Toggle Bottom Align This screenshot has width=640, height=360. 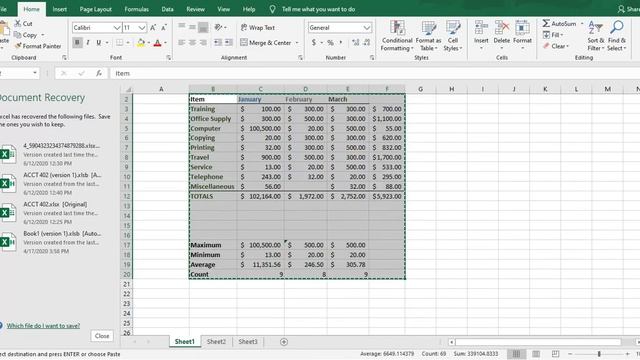(203, 27)
